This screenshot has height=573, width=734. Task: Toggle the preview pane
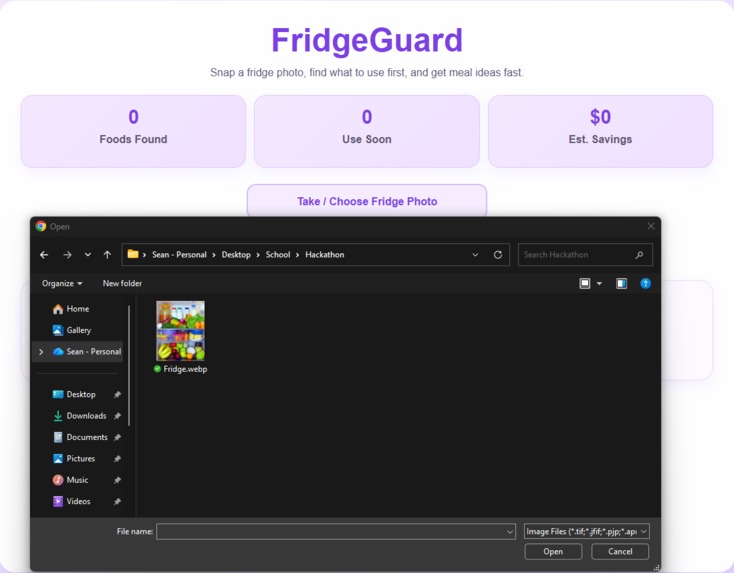click(x=621, y=283)
